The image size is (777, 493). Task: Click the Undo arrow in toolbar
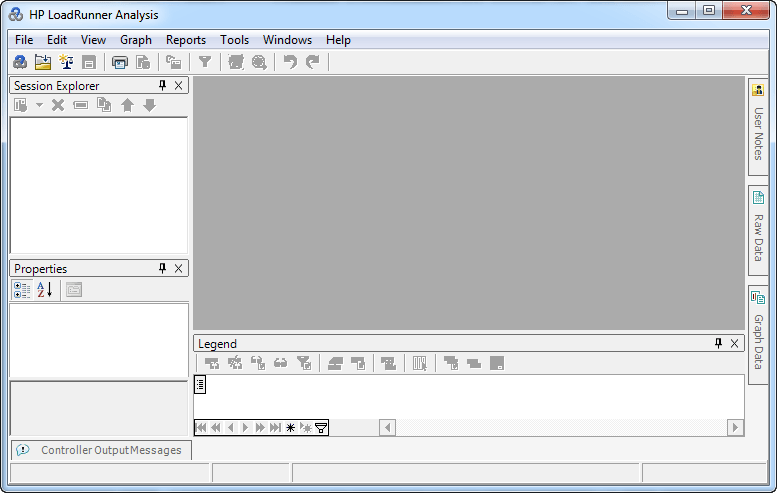click(290, 63)
